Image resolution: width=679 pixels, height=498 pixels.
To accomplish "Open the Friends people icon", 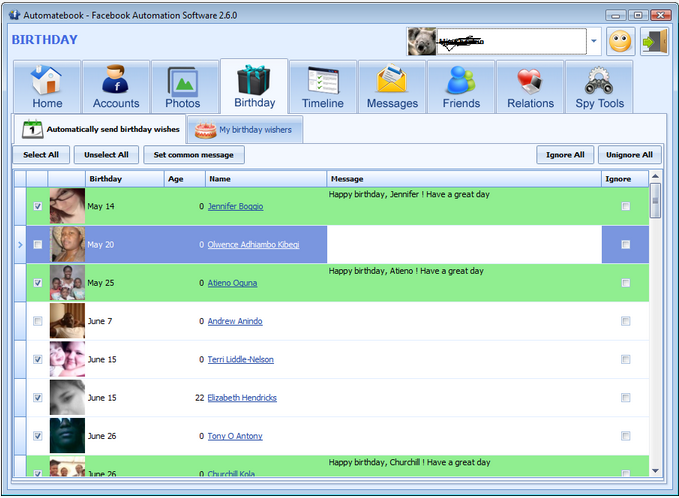I will (461, 80).
